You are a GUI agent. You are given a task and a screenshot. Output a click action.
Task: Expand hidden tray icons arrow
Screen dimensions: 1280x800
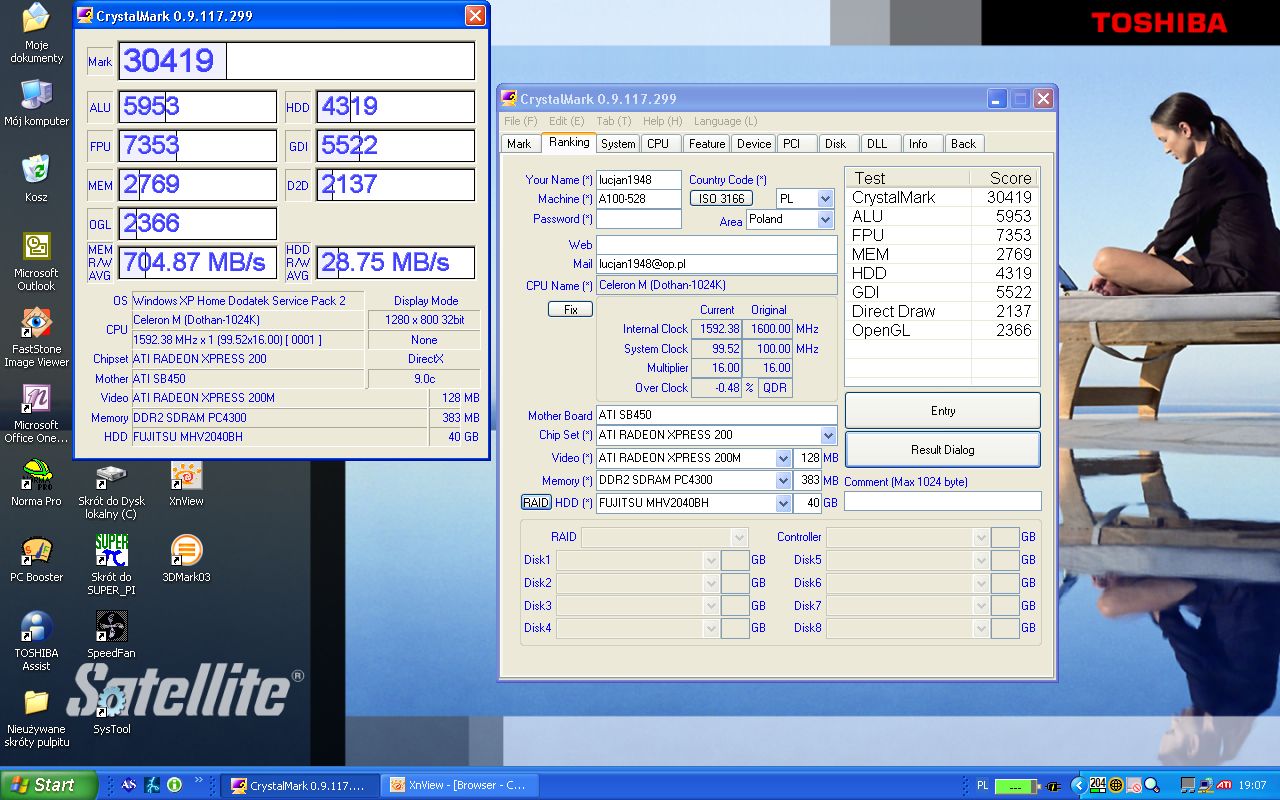[x=1076, y=785]
